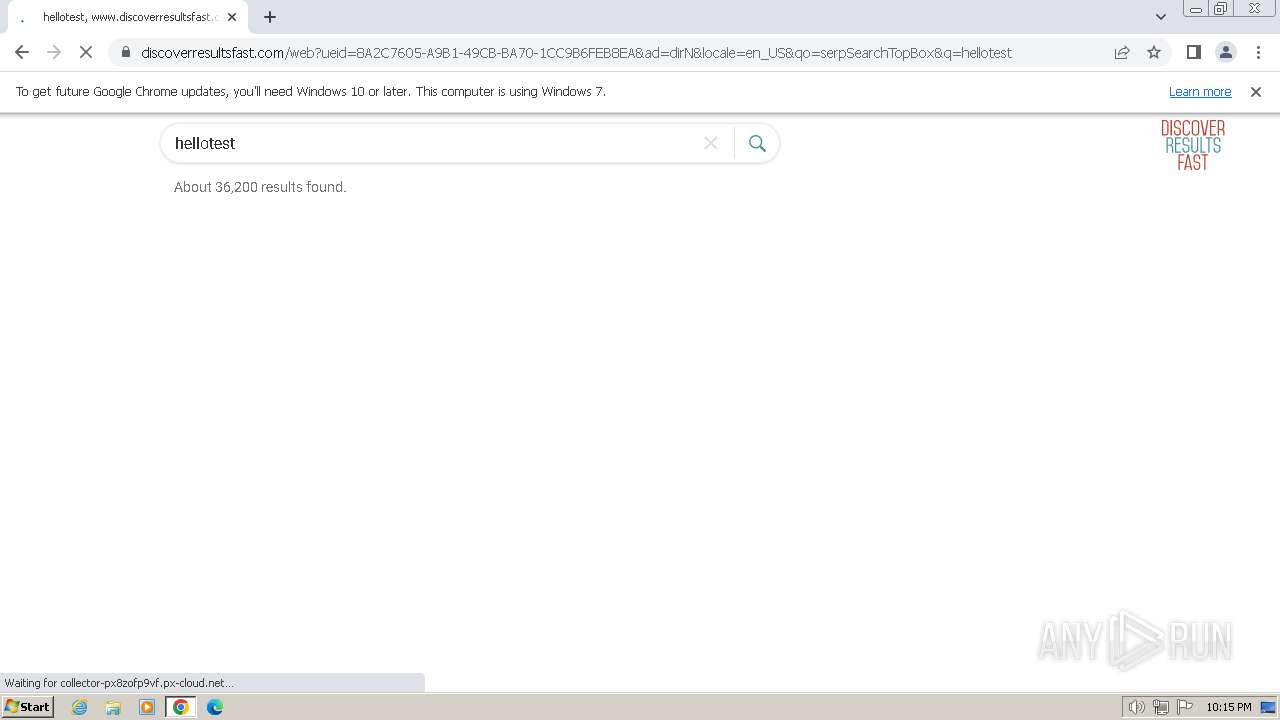
Task: Open the Windows Start menu
Action: (x=28, y=707)
